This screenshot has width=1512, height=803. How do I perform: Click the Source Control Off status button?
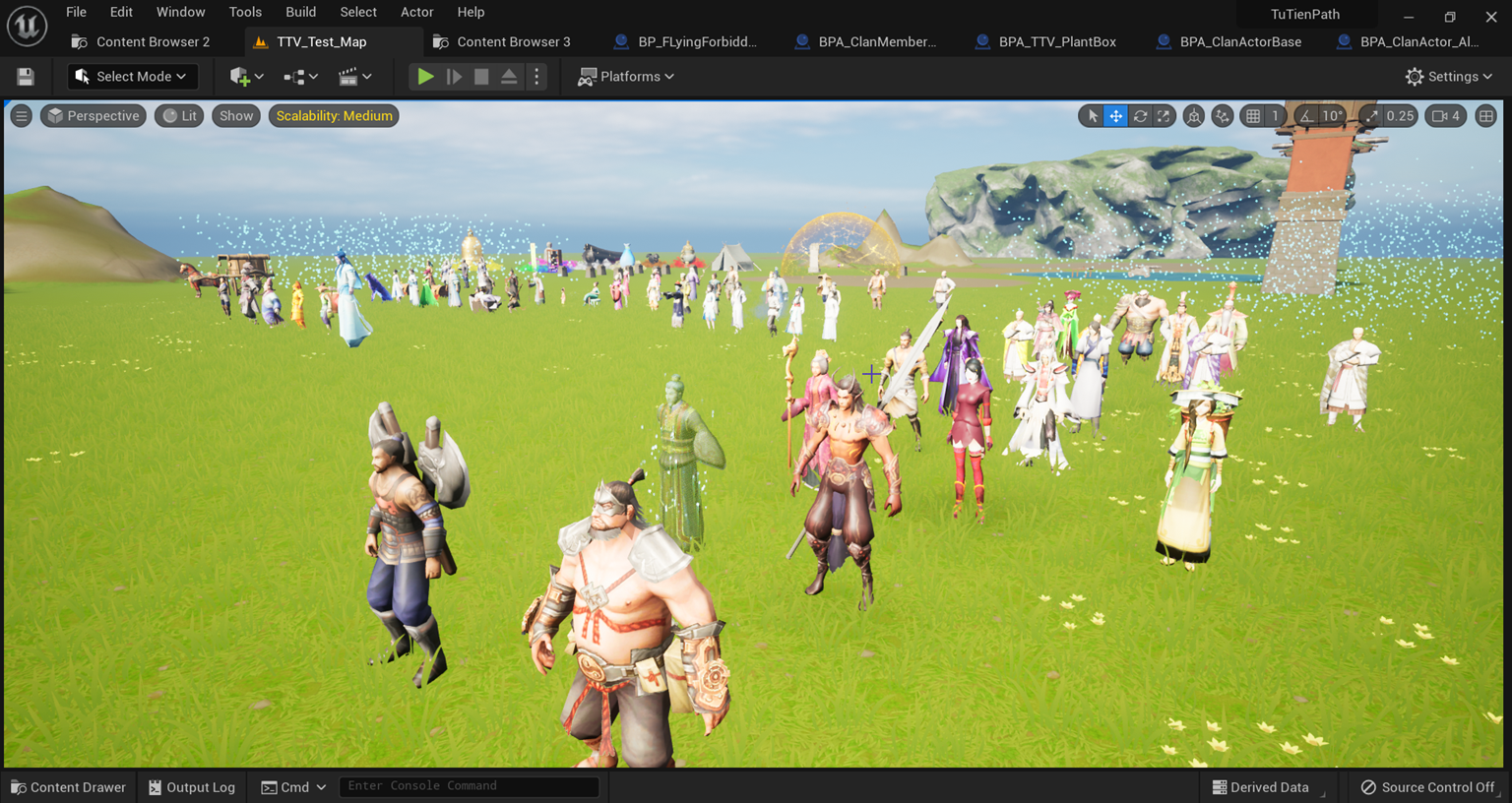coord(1428,787)
